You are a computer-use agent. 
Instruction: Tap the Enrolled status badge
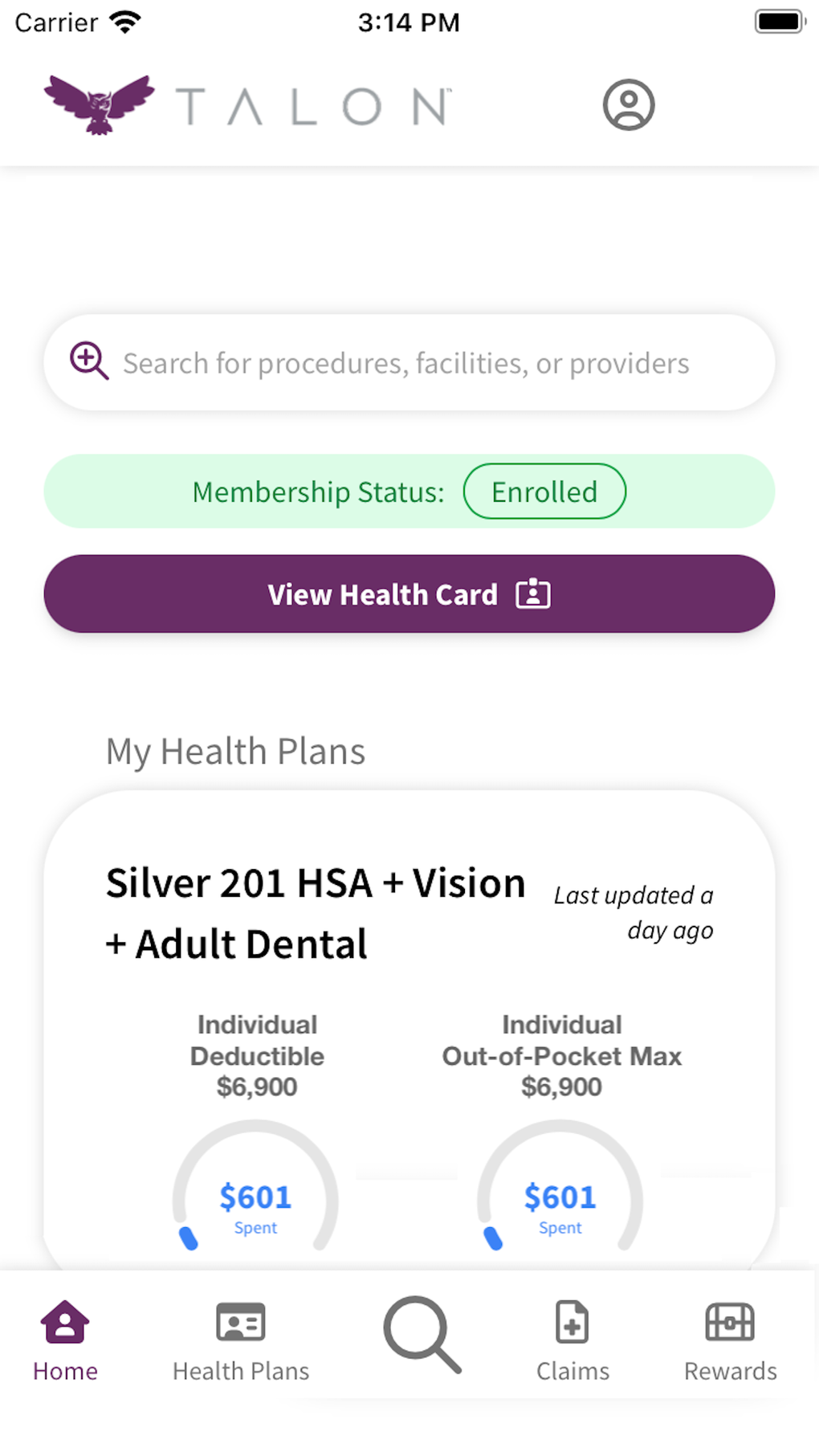[544, 491]
